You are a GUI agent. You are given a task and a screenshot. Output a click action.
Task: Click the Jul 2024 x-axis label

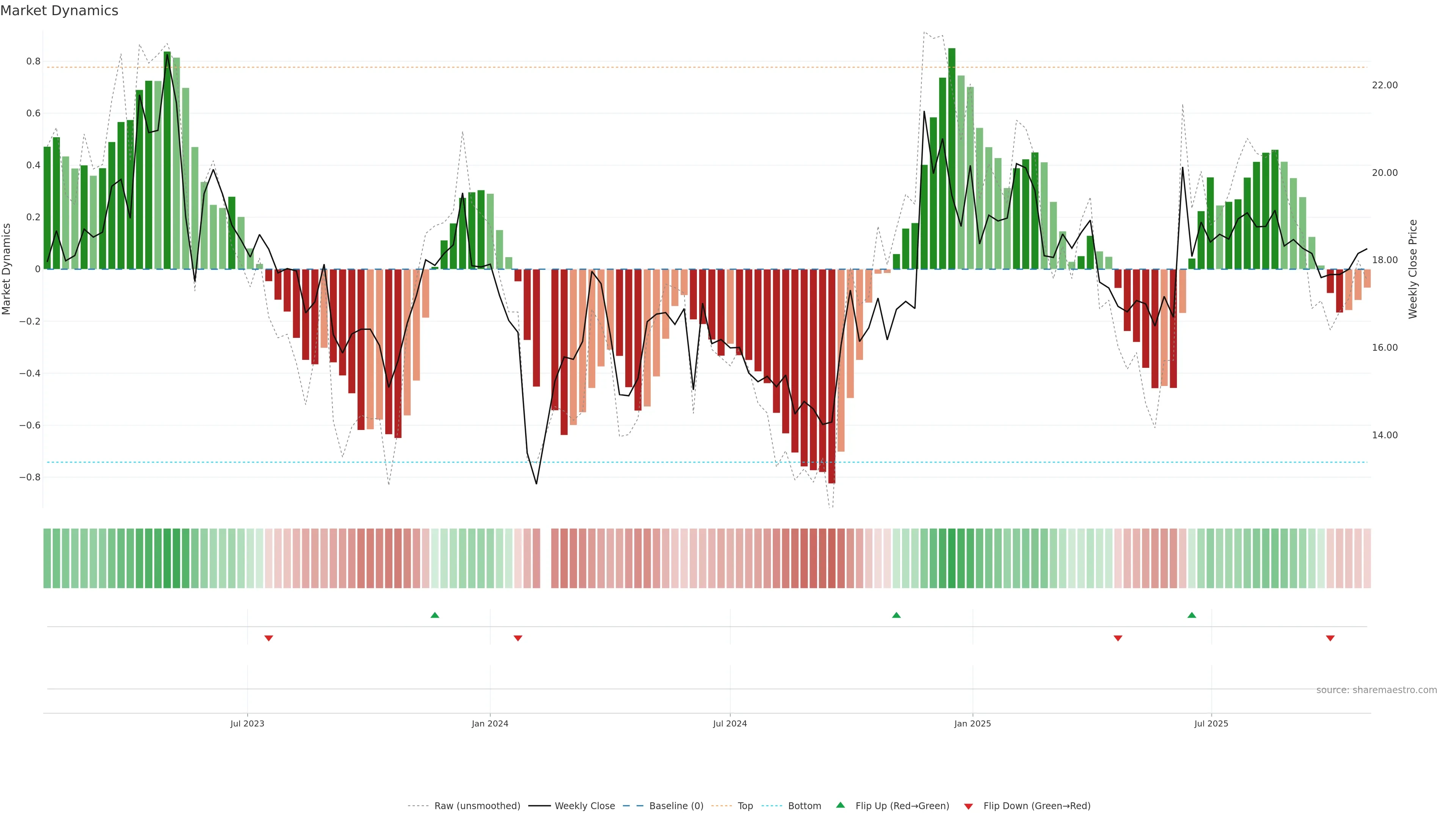pos(730,723)
